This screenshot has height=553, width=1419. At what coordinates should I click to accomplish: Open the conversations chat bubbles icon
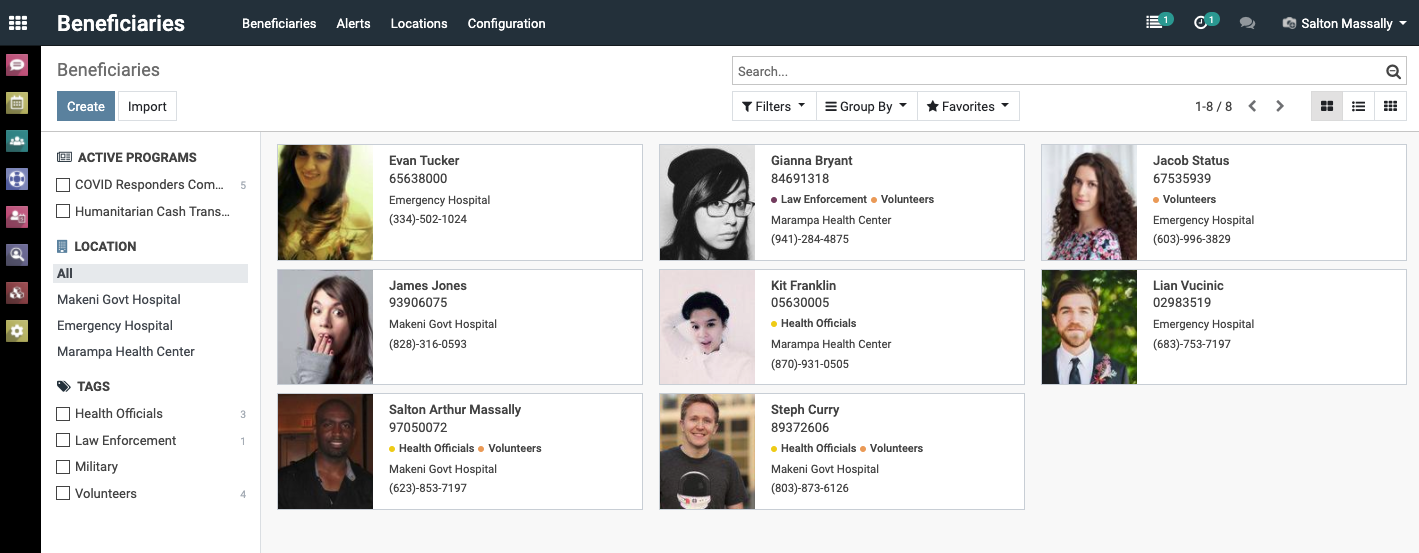[x=1247, y=23]
